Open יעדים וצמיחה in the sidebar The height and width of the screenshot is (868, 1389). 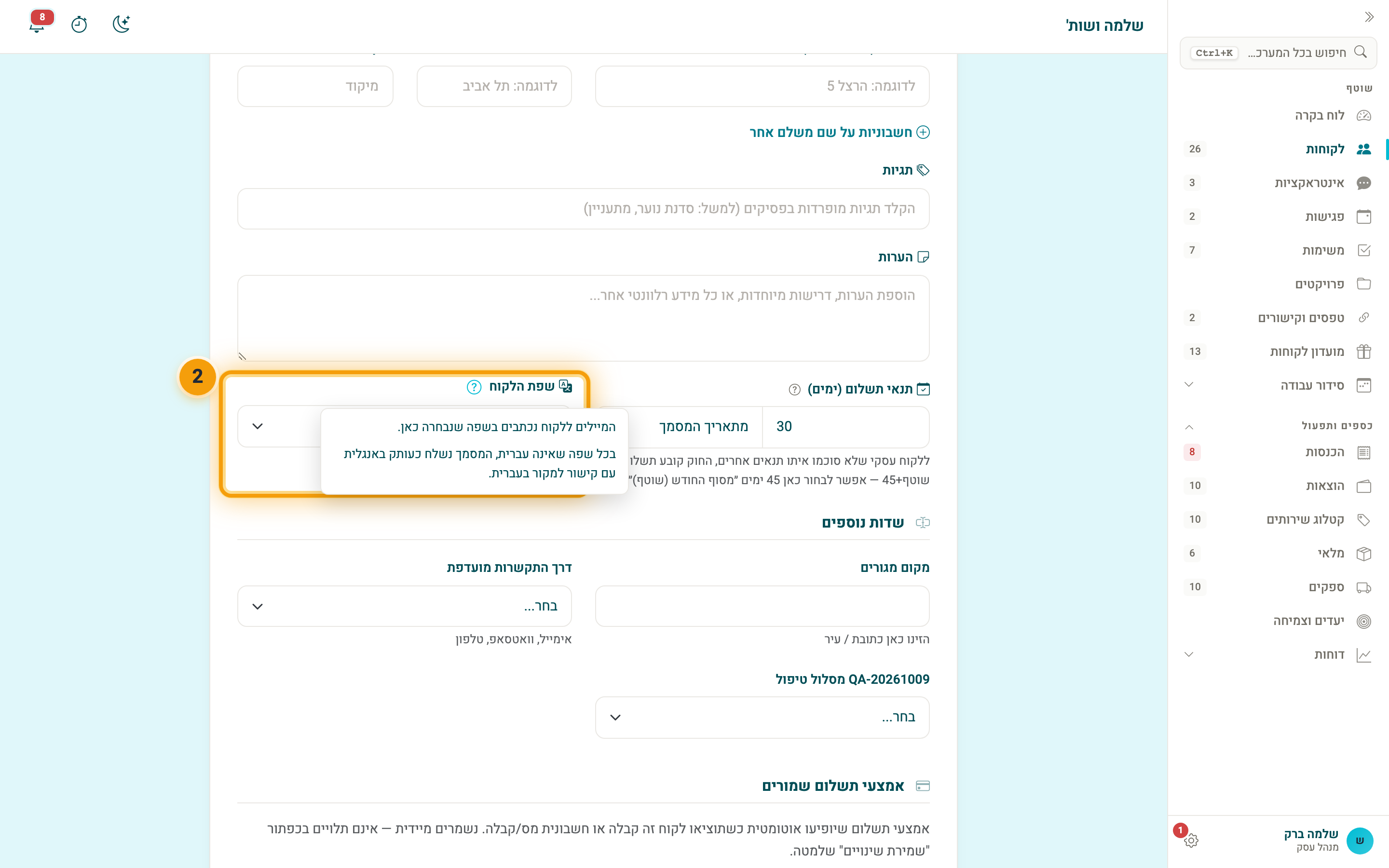click(1278, 621)
